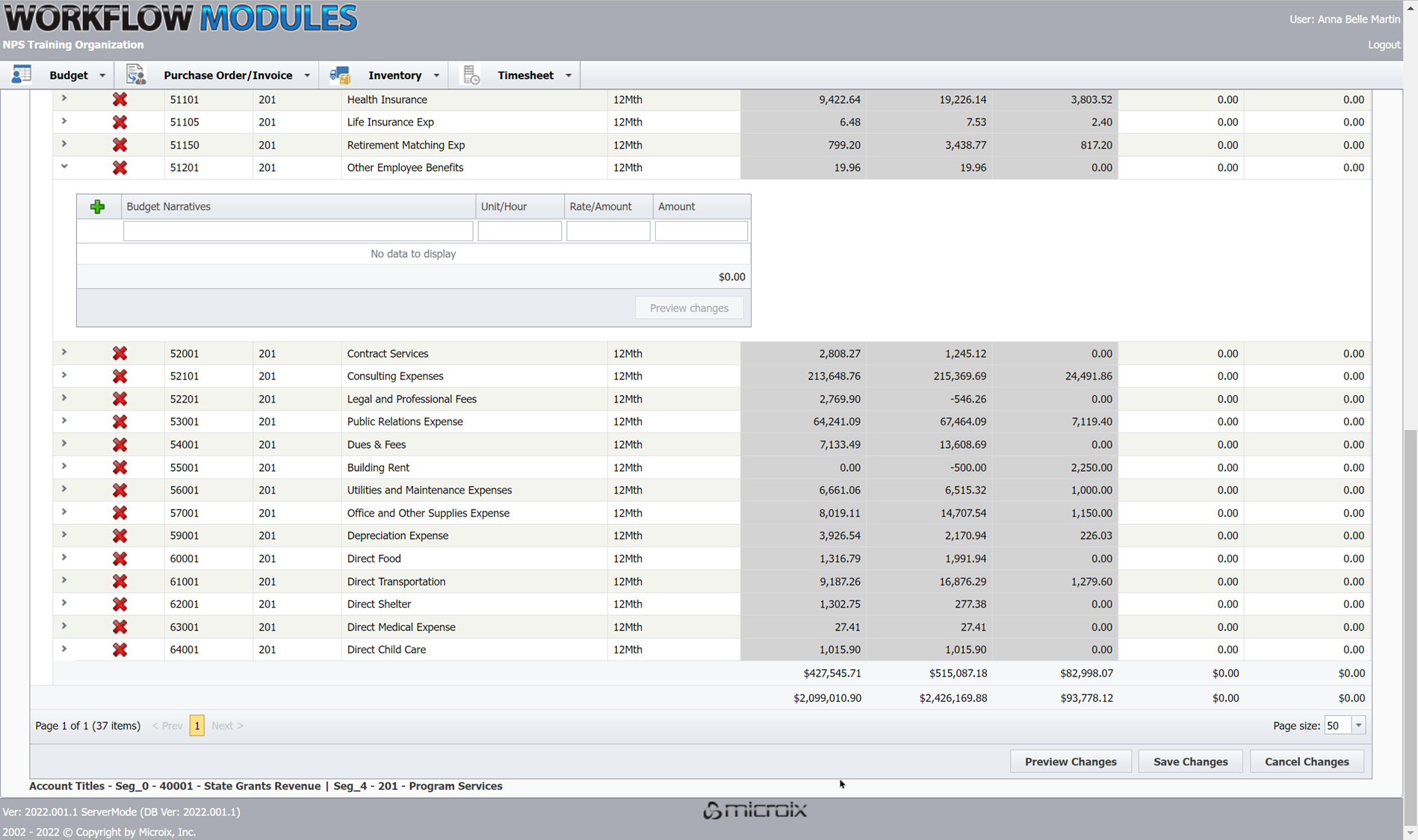Image resolution: width=1418 pixels, height=840 pixels.
Task: Delete the Building Rent row
Action: point(120,467)
